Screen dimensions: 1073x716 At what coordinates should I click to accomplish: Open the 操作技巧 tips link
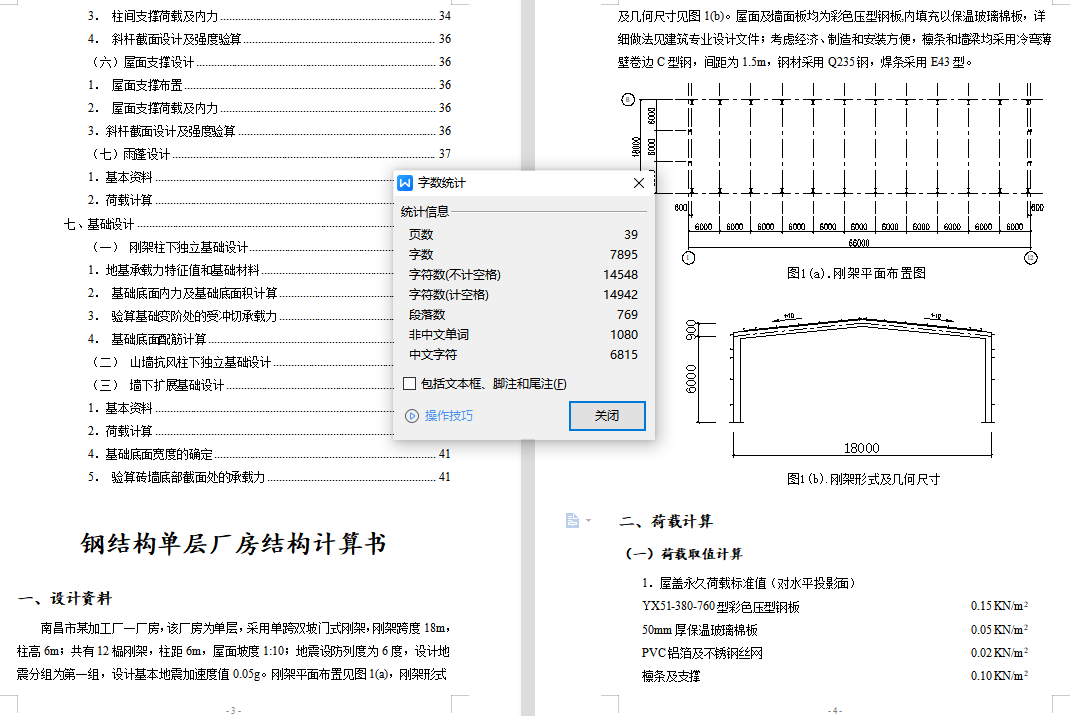coord(448,416)
